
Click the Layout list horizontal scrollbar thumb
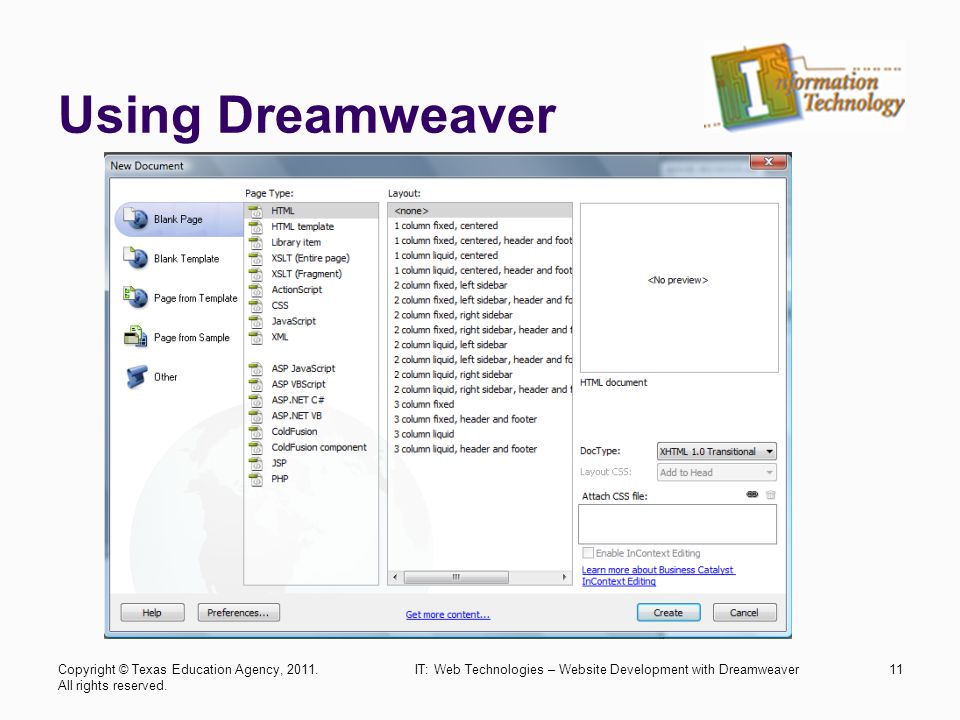point(456,577)
